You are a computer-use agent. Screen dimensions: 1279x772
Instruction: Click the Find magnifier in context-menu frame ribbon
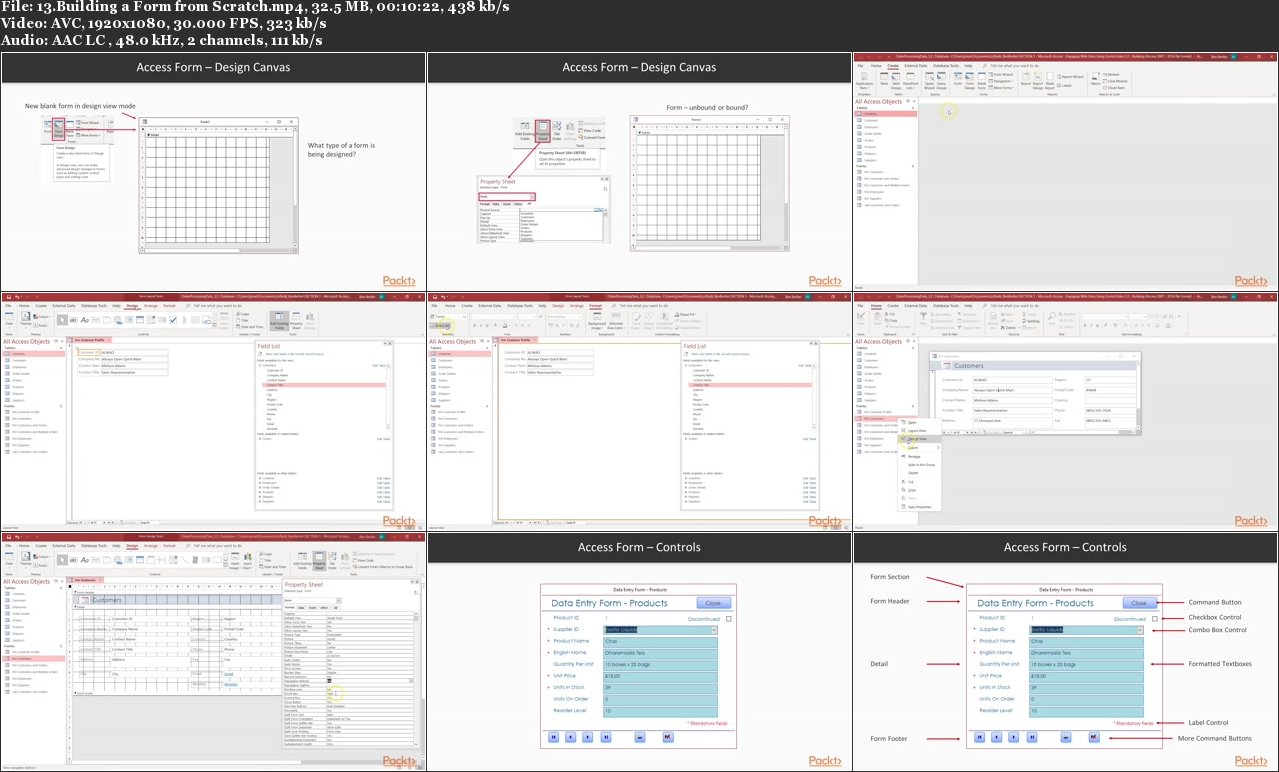point(1051,318)
